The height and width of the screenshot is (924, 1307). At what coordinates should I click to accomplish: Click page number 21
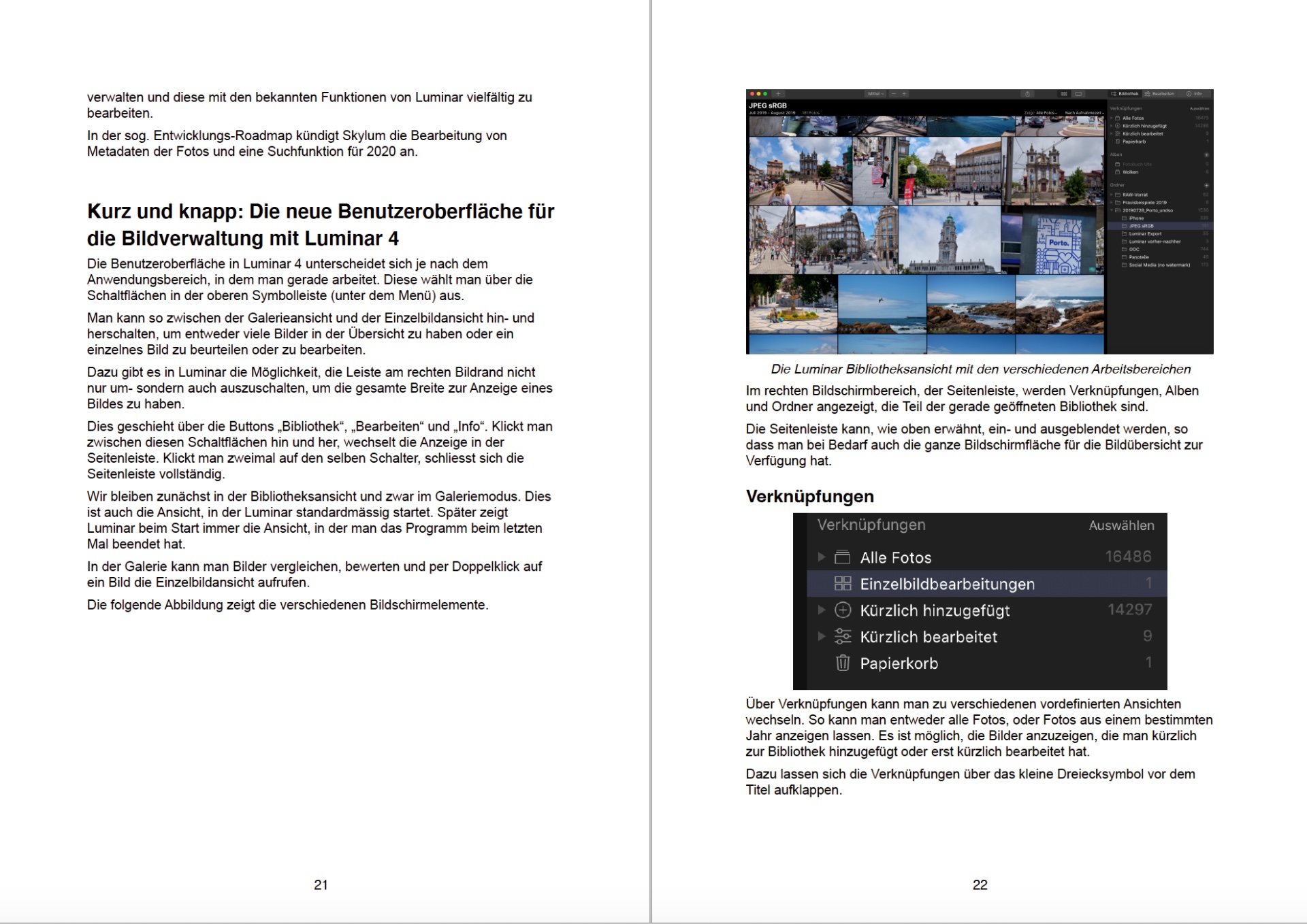tap(321, 885)
